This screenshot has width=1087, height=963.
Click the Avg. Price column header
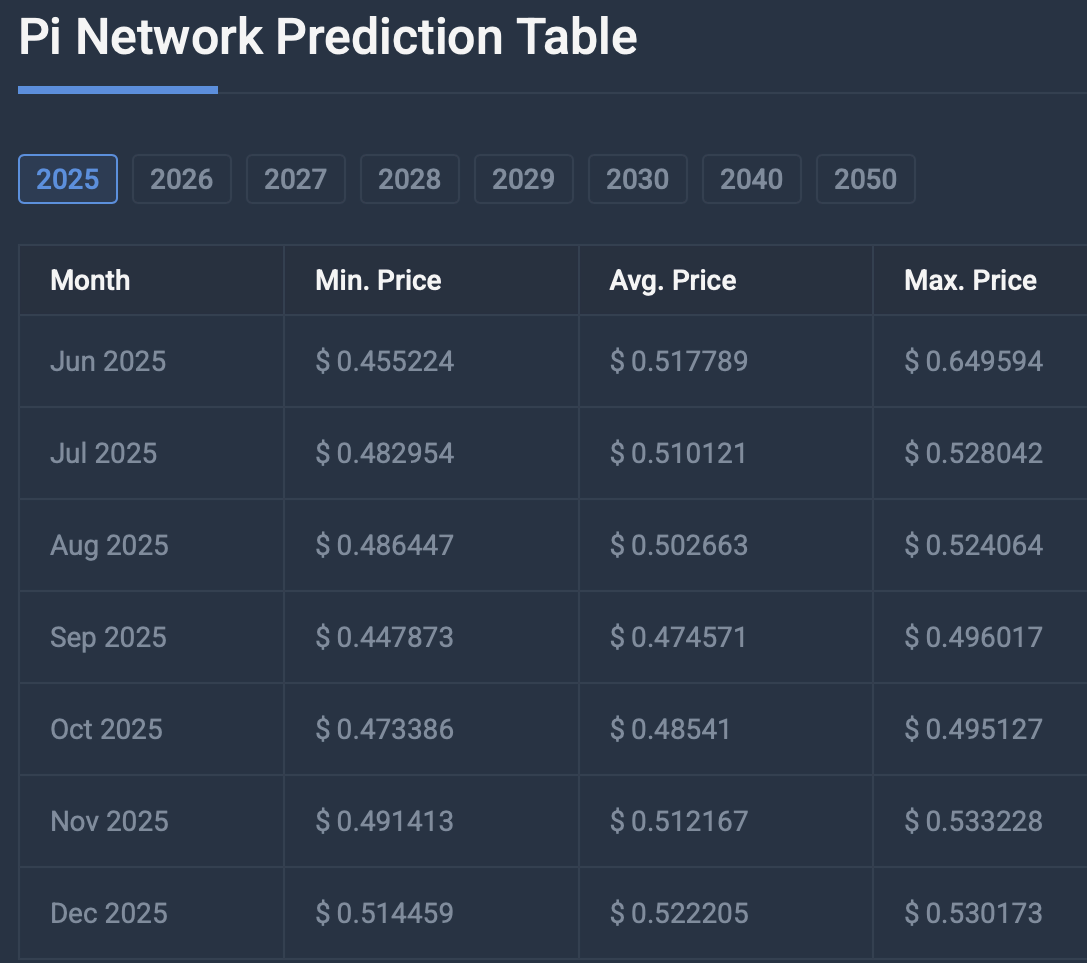coord(672,280)
